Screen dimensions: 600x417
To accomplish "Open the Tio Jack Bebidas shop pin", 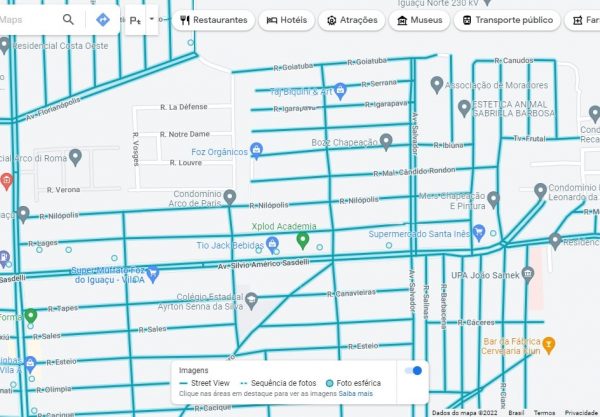I will point(272,244).
